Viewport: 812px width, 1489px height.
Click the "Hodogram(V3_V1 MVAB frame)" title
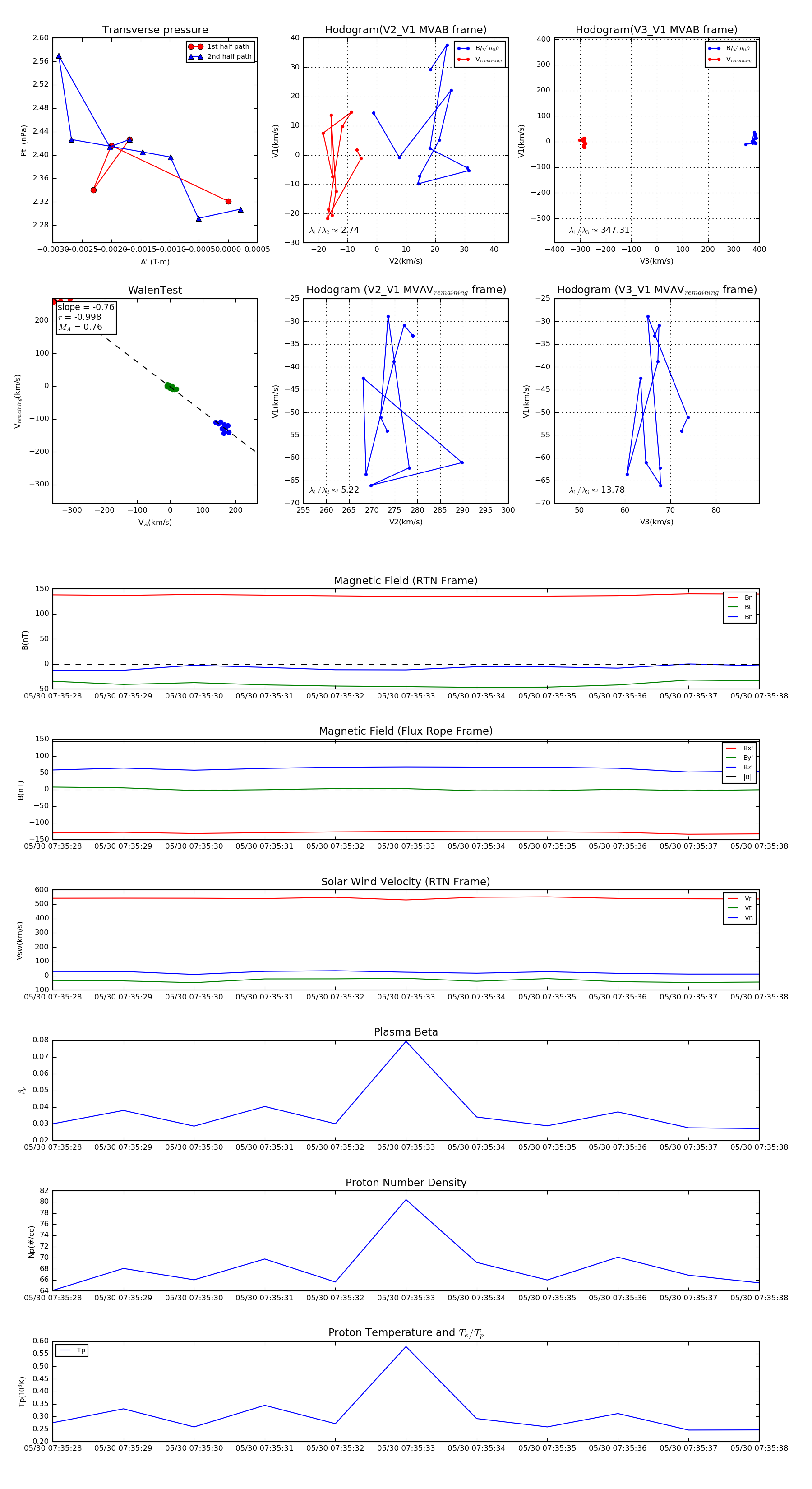tap(656, 30)
